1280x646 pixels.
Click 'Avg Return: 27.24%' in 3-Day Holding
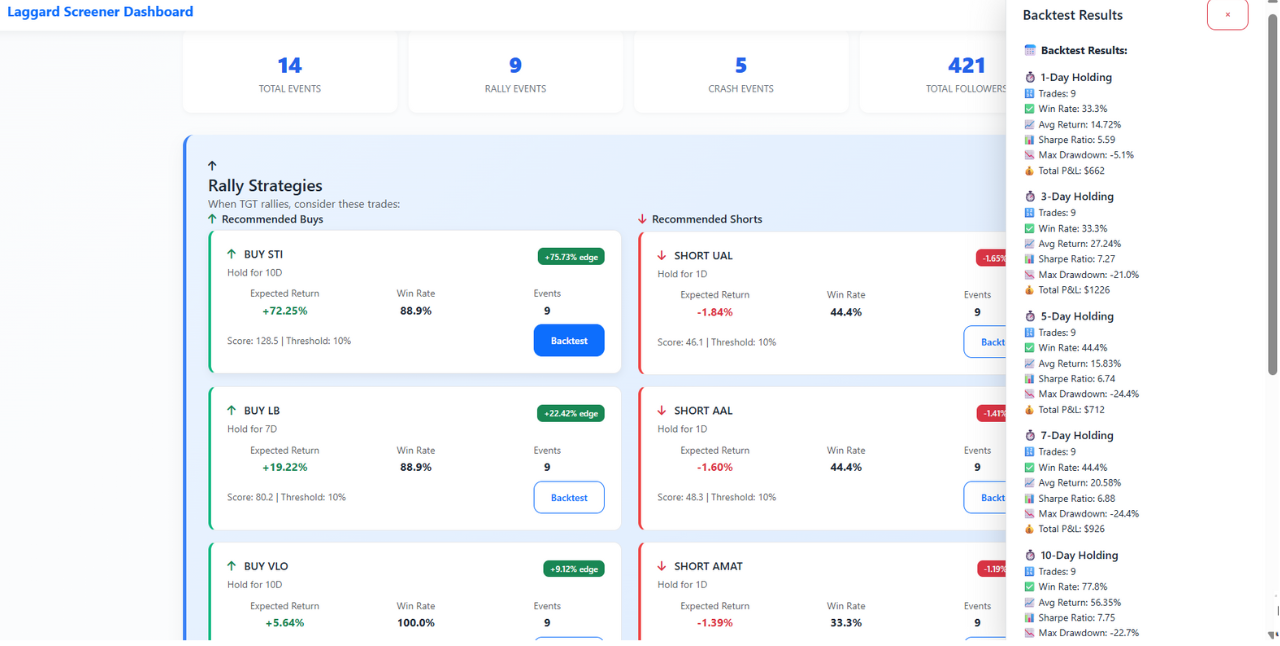(1080, 244)
